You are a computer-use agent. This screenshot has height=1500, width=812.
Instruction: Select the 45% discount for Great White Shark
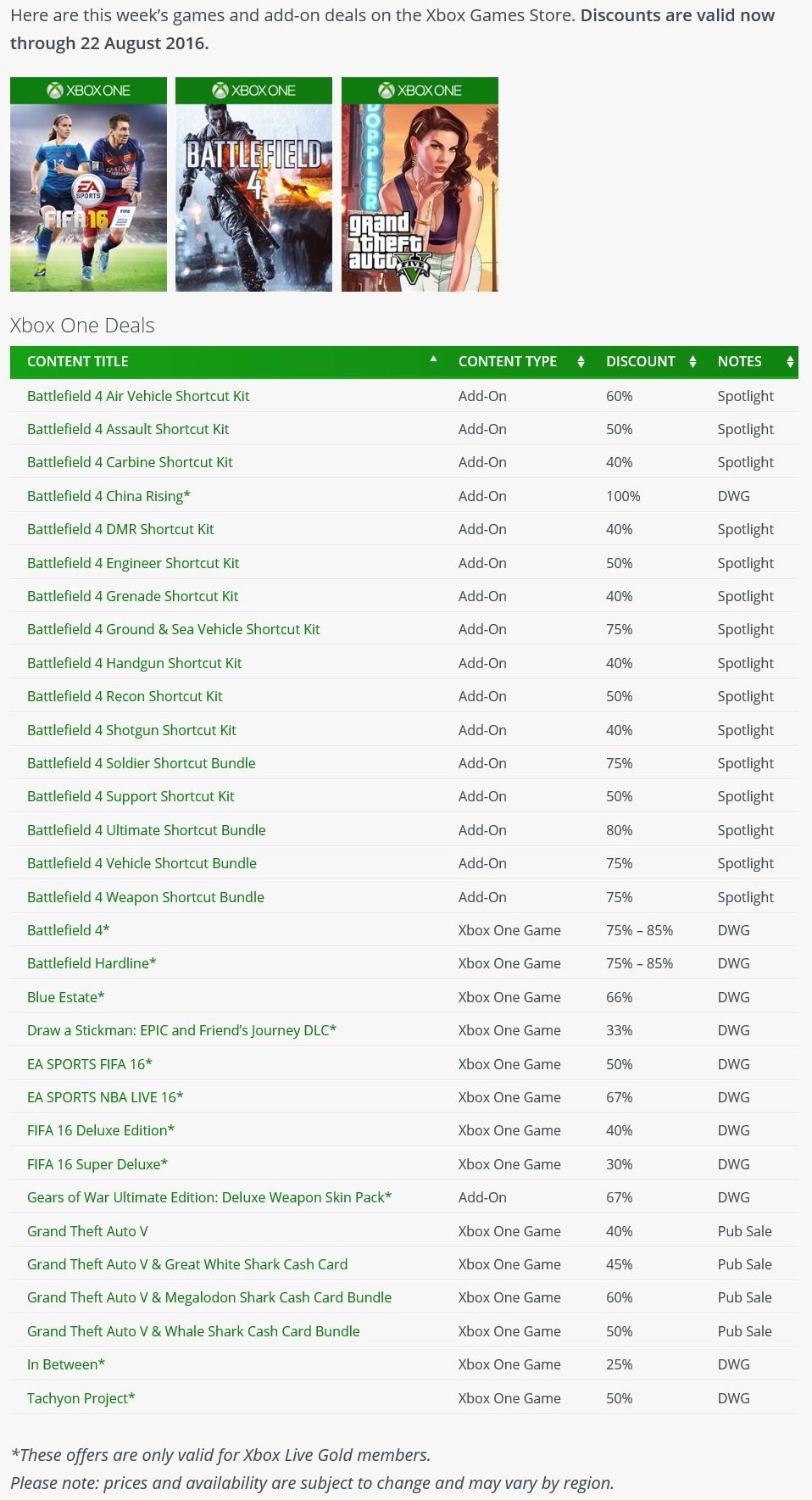click(620, 1264)
